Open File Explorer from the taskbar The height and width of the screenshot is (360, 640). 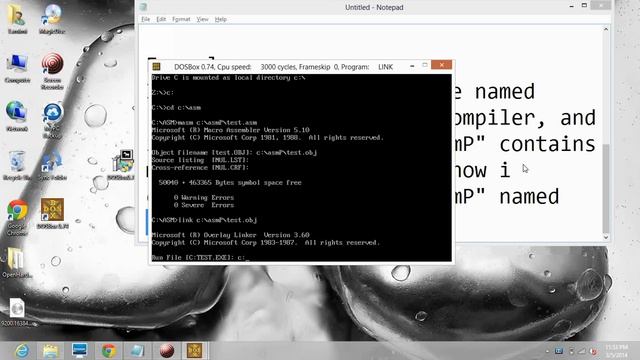pyautogui.click(x=51, y=351)
